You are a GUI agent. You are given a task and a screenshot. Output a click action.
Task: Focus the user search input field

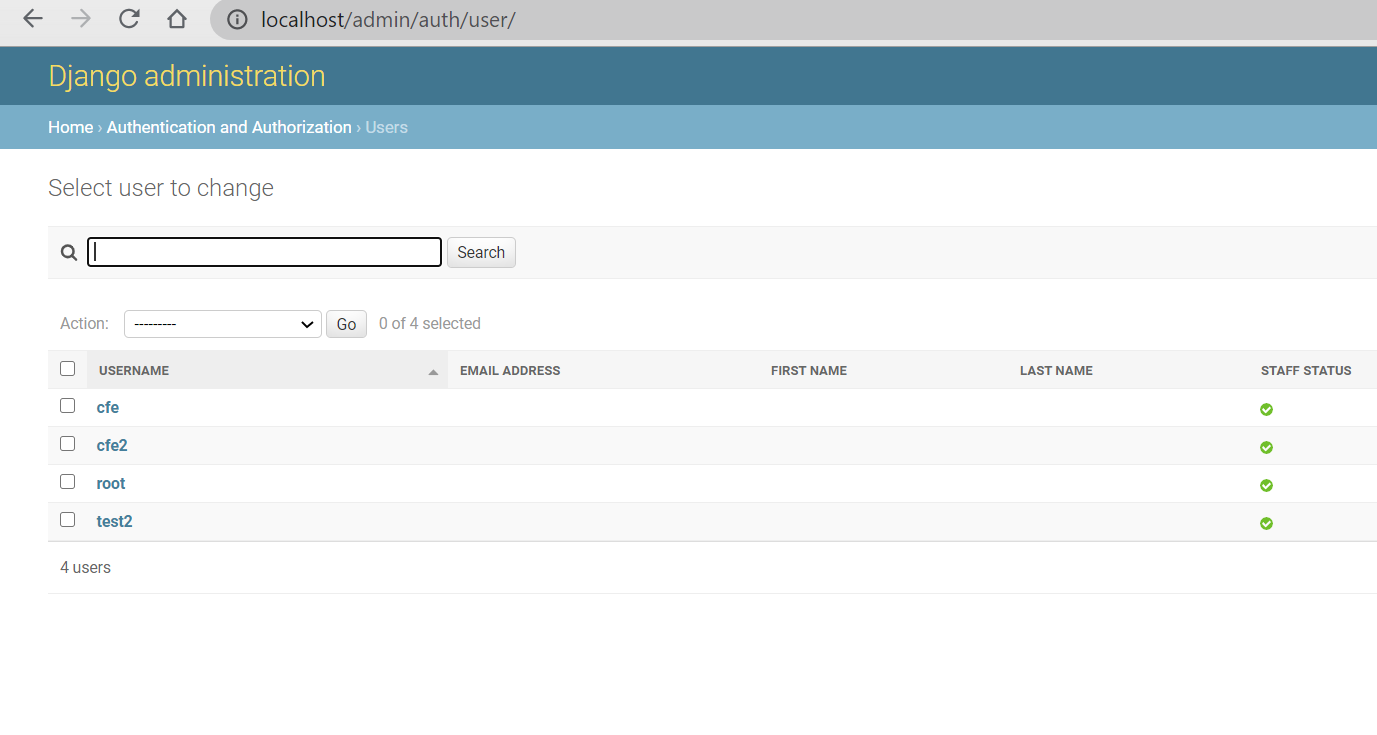pyautogui.click(x=265, y=252)
